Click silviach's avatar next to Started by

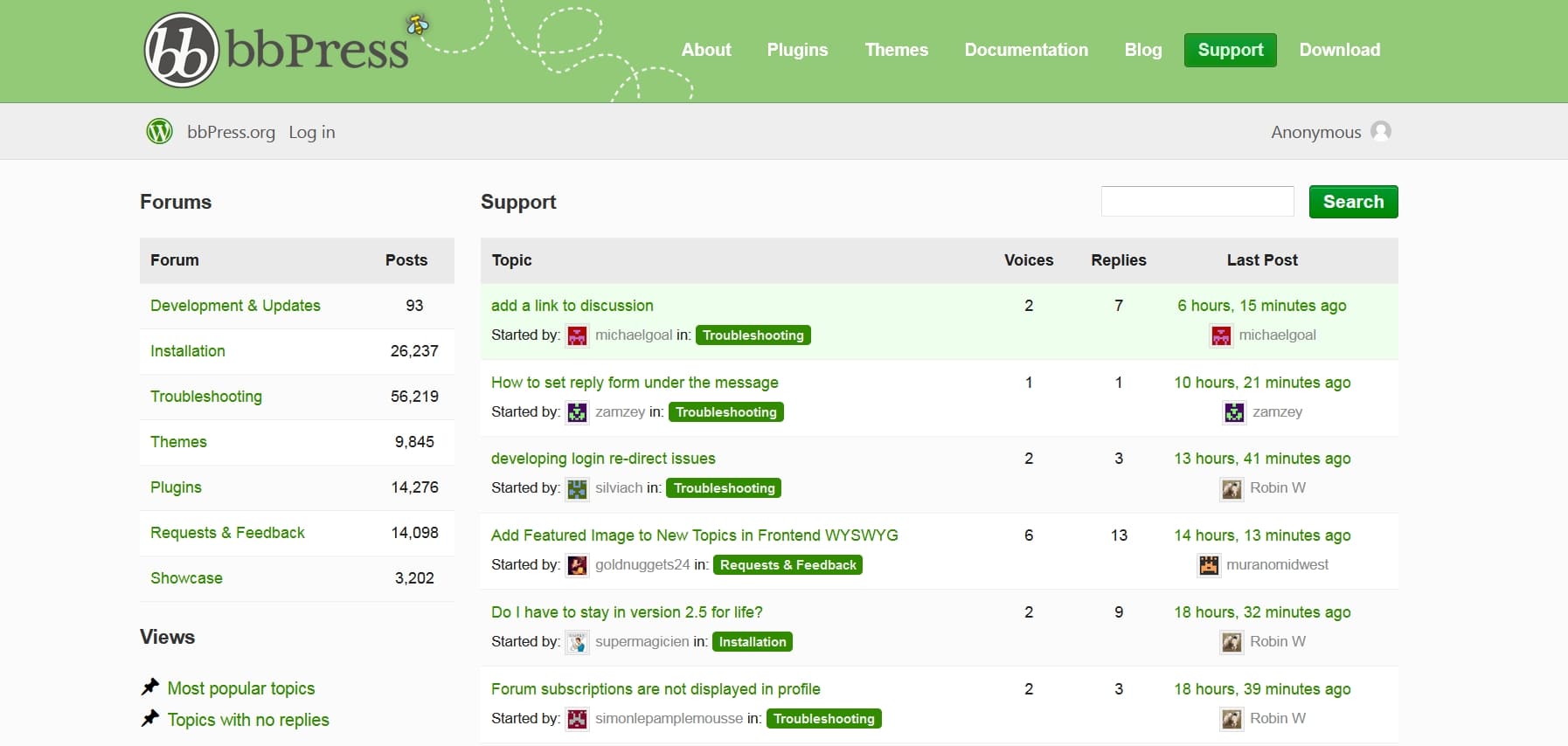point(577,488)
